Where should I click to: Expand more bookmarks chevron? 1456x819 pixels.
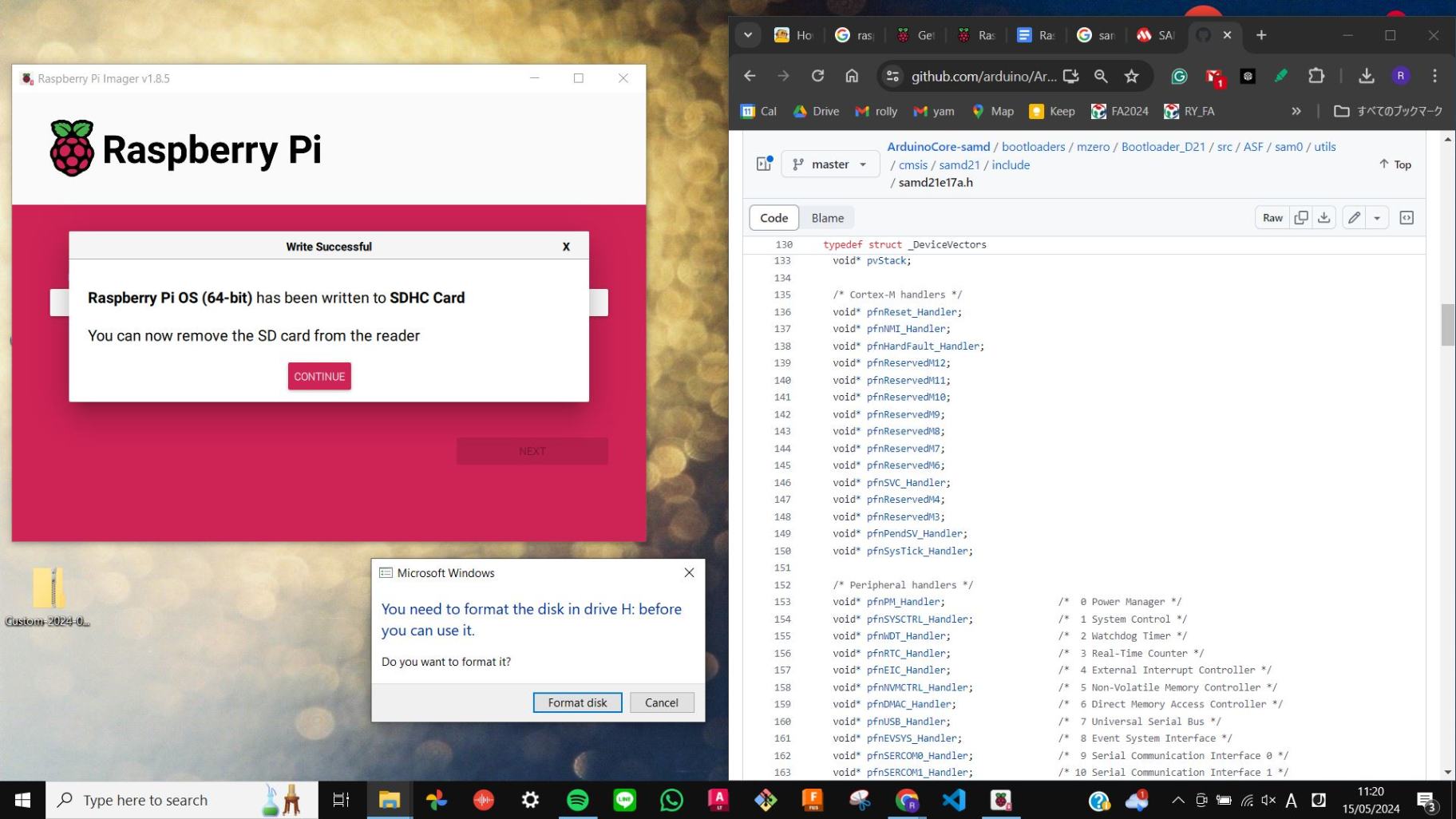tap(1296, 111)
